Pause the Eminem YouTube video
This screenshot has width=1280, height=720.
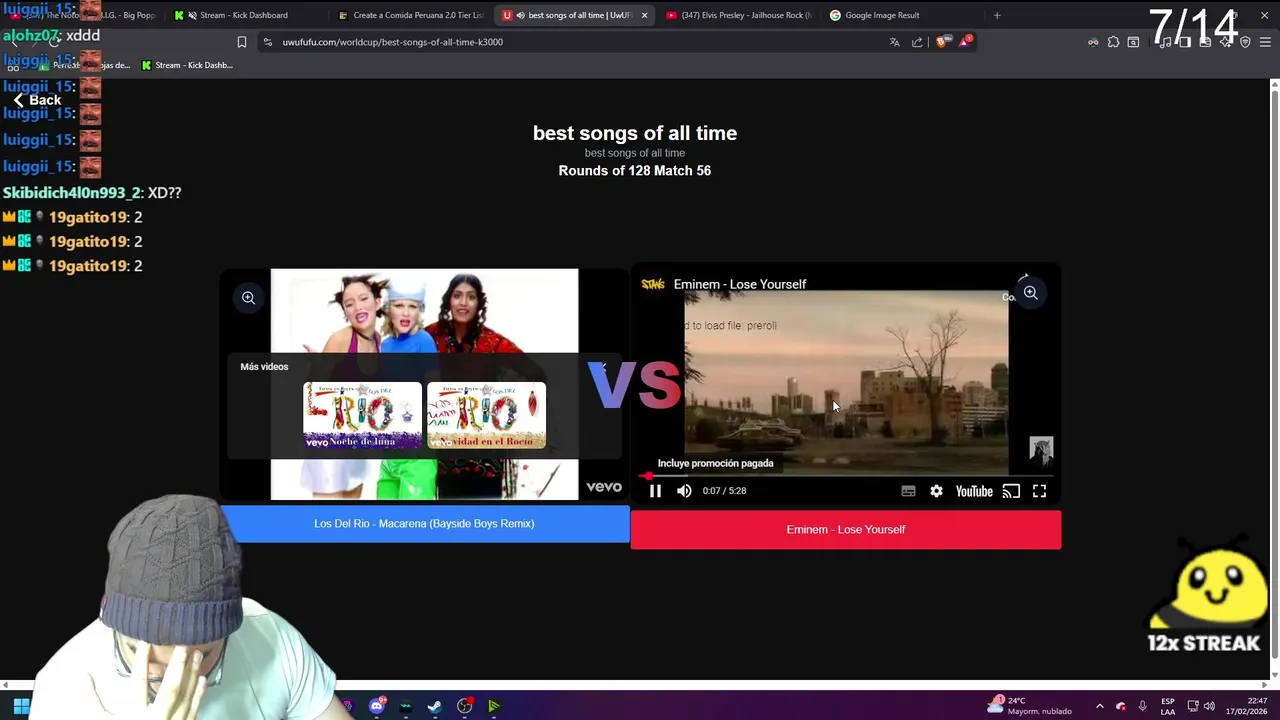coord(655,491)
